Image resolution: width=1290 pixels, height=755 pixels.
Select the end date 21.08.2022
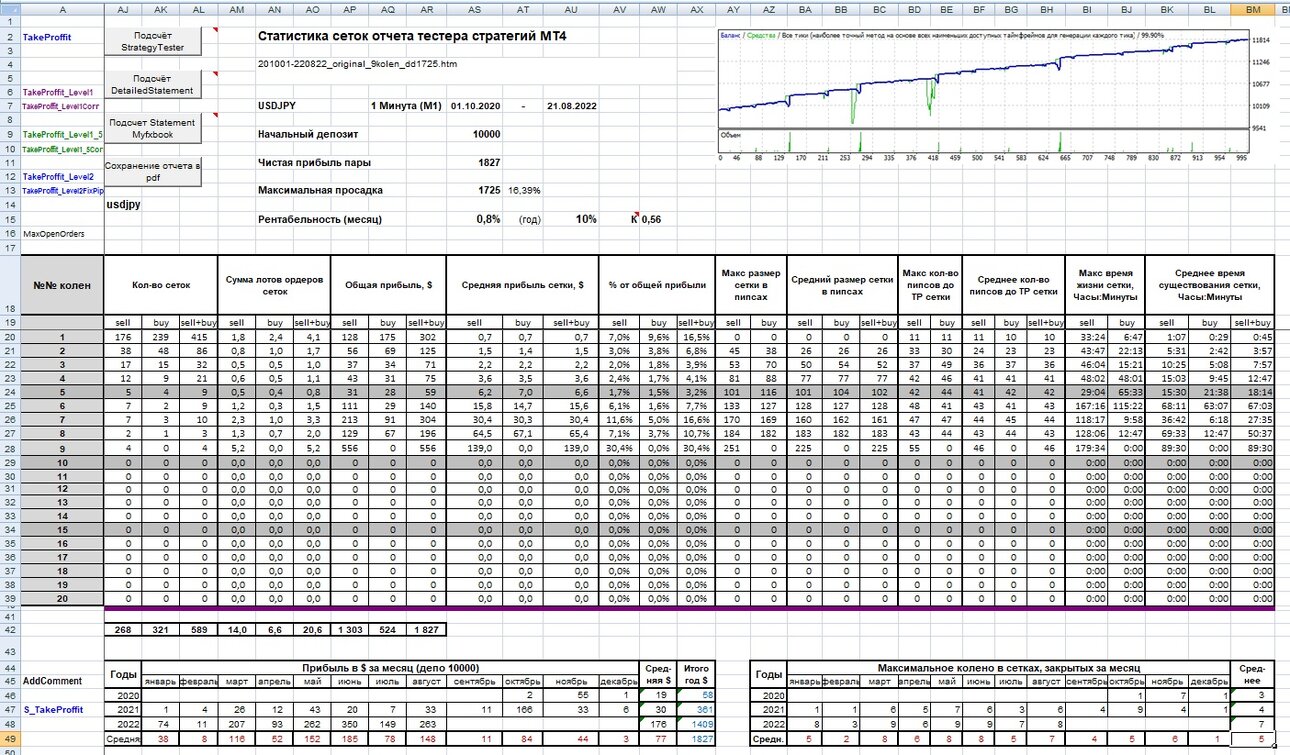coord(571,105)
